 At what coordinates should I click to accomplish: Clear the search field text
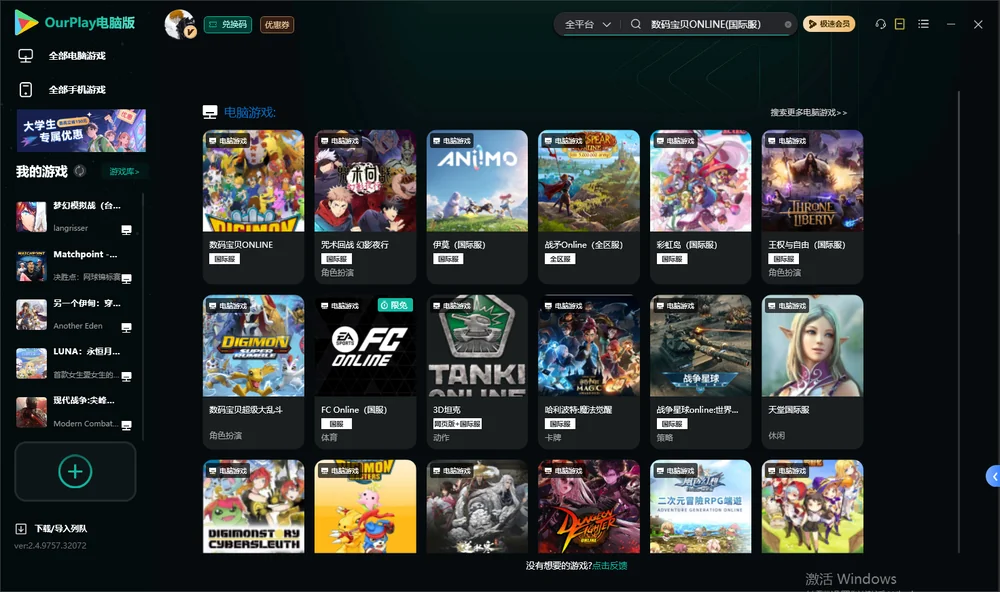788,25
